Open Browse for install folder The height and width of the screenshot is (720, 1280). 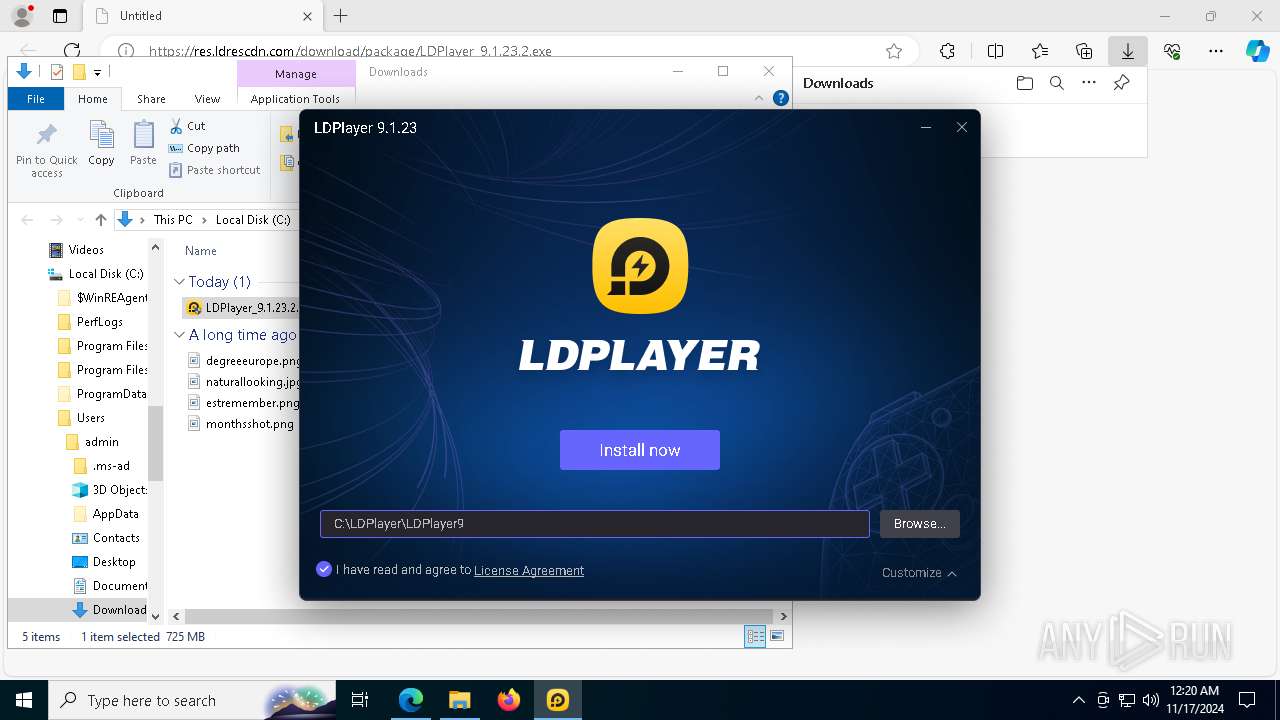click(919, 524)
